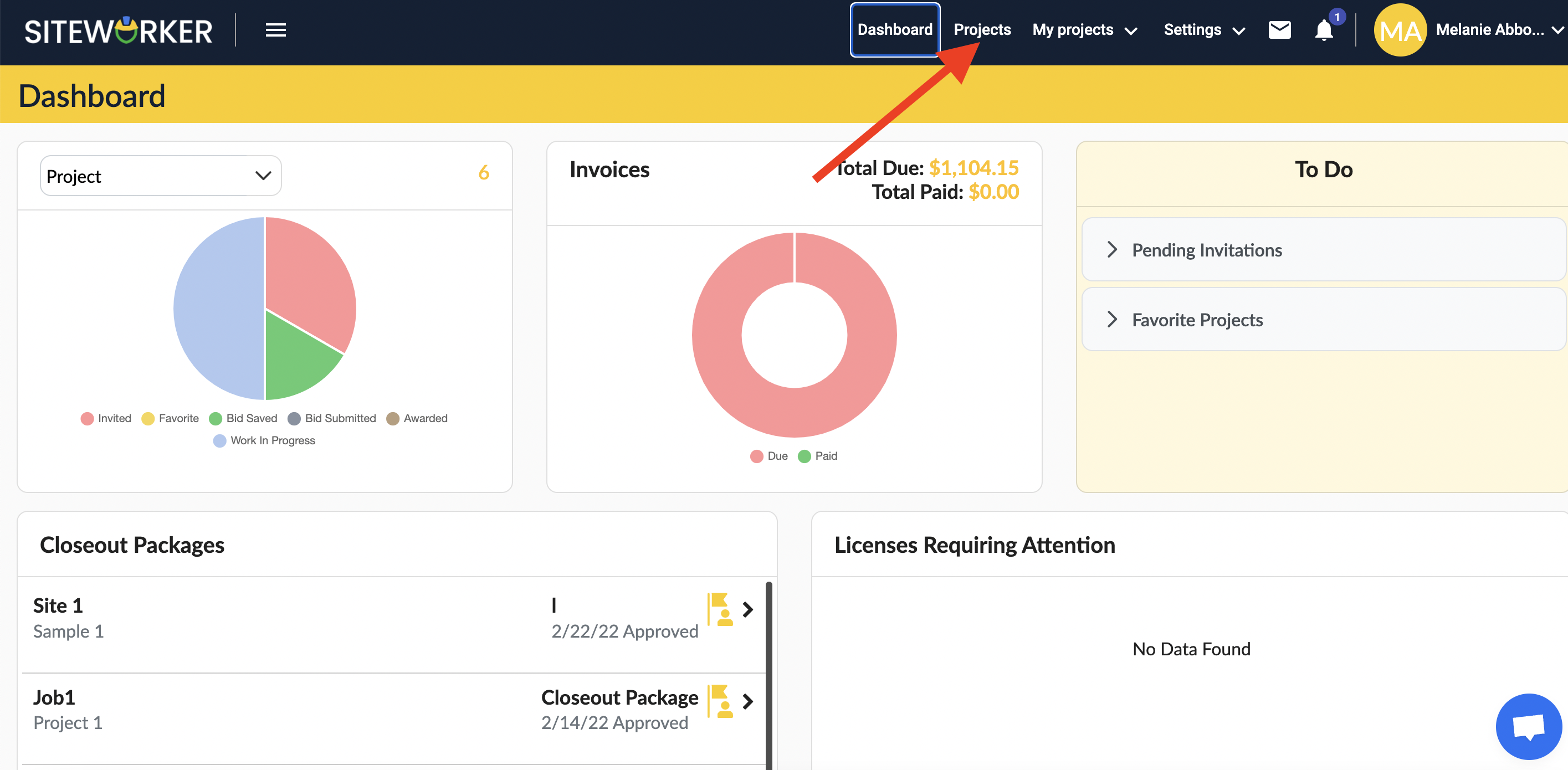Open Job1 closeout package arrow
The height and width of the screenshot is (770, 1568).
point(748,701)
